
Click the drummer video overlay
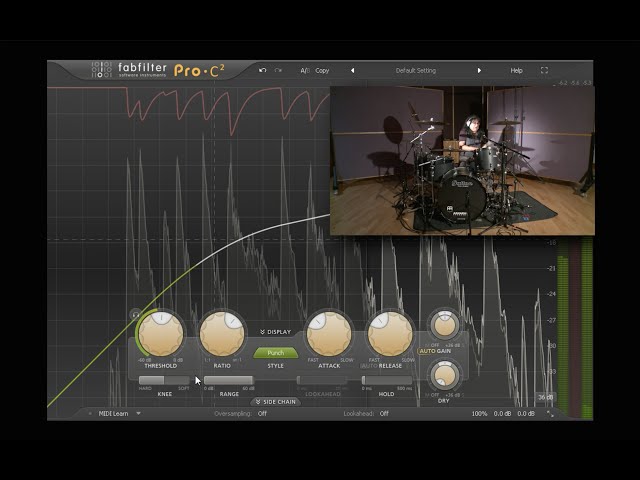coord(462,160)
